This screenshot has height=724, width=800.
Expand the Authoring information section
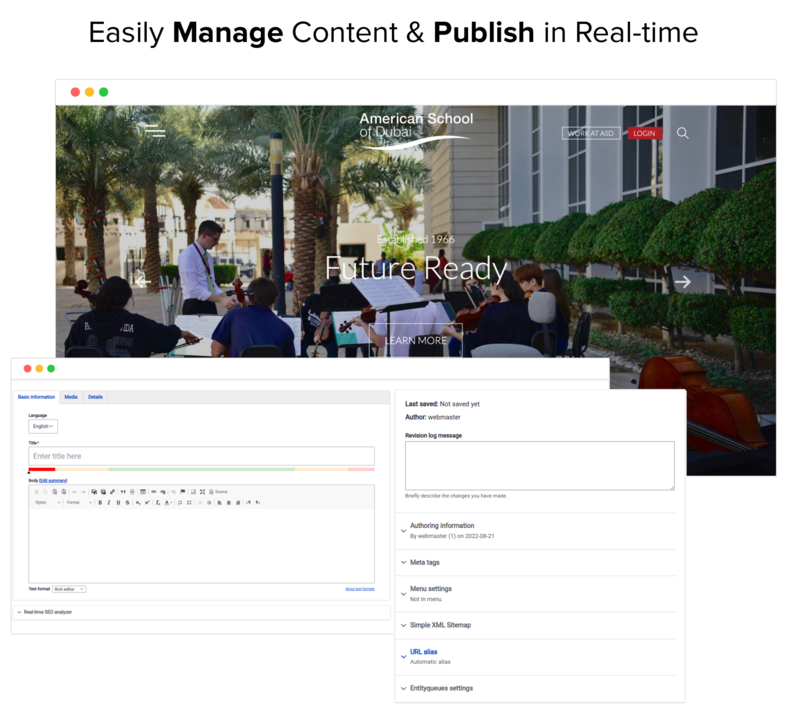(x=442, y=530)
